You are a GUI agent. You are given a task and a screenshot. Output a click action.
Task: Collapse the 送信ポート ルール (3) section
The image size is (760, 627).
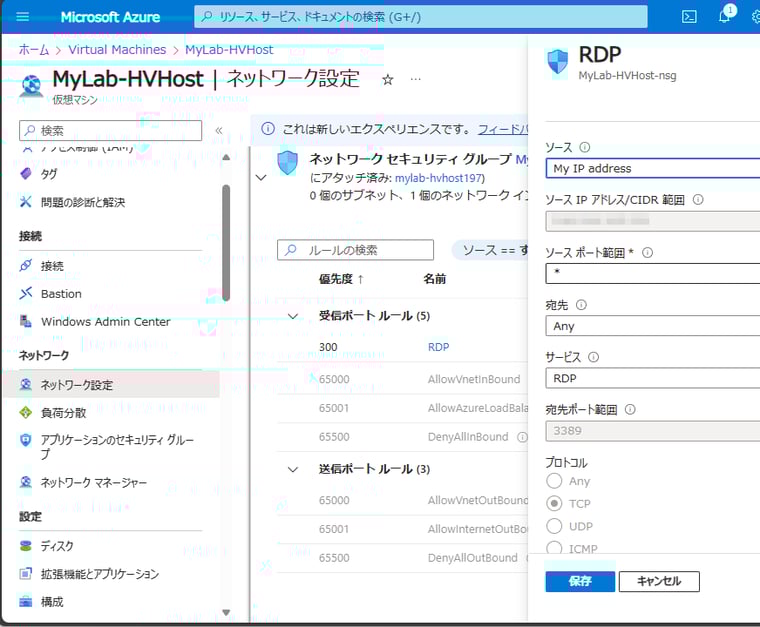pyautogui.click(x=293, y=470)
